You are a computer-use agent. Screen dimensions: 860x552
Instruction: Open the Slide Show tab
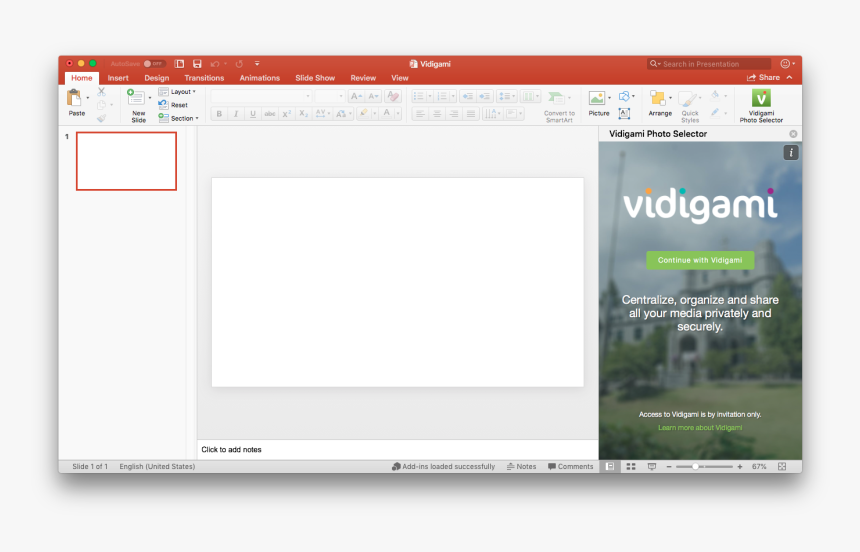[x=315, y=78]
